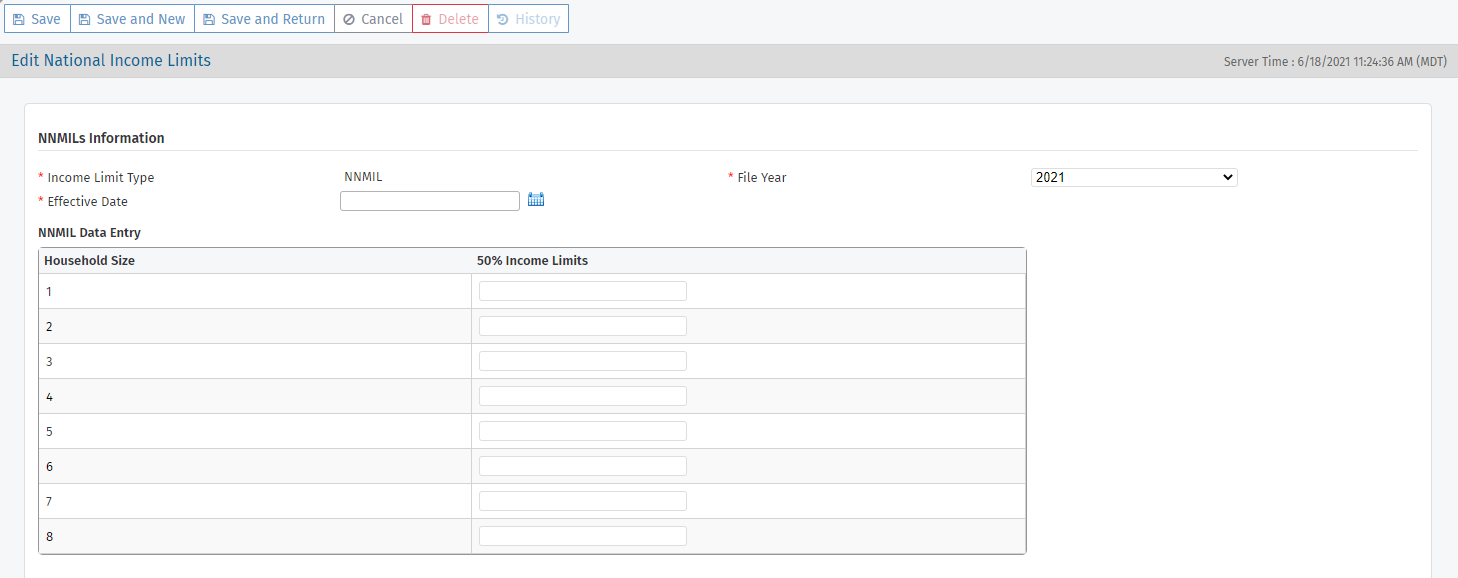Select income limit input for household size 3

tap(582, 361)
